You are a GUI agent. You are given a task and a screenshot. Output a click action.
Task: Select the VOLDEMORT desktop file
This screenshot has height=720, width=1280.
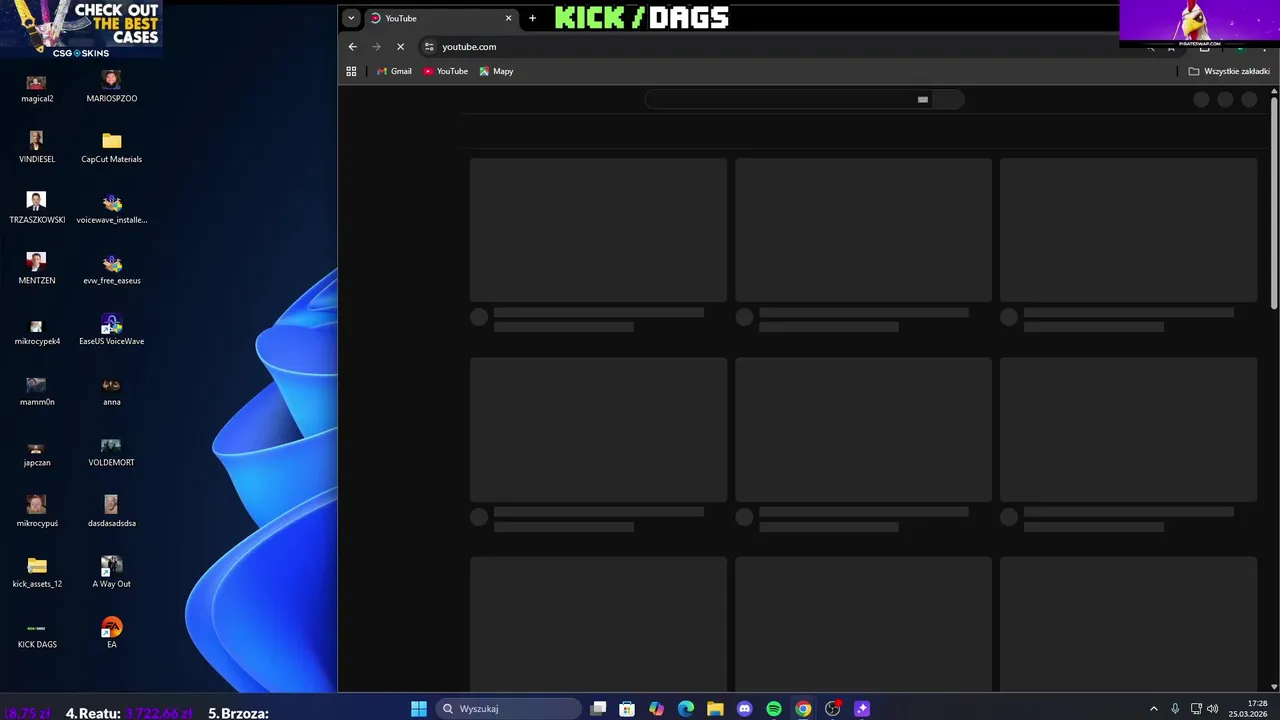112,452
